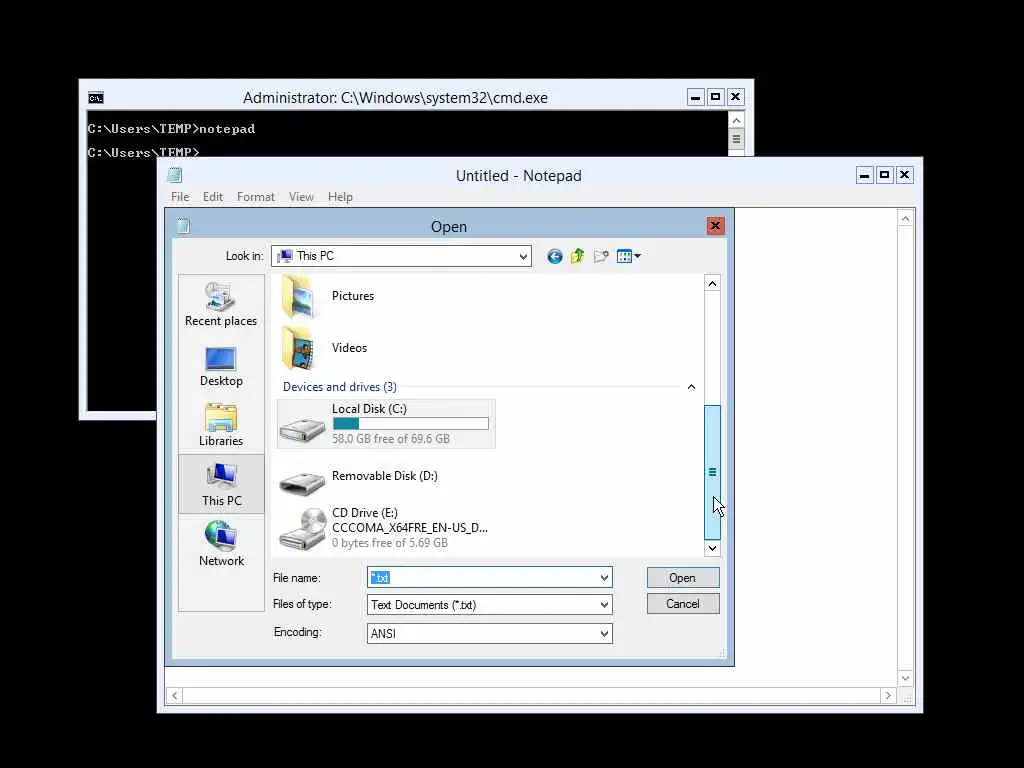Click Notepad vertical scroll down arrow
Screen dimensions: 1024x768
(x=905, y=679)
